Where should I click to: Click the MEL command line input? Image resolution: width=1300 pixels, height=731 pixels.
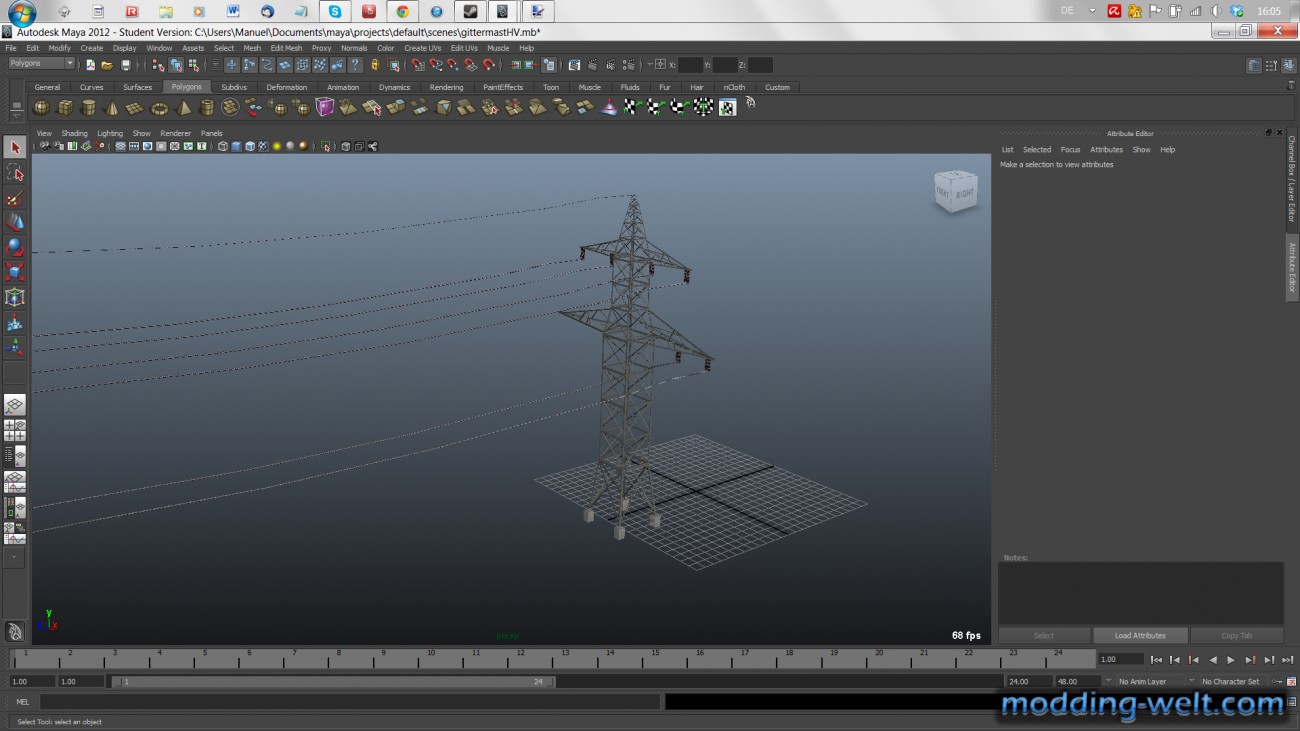[350, 702]
